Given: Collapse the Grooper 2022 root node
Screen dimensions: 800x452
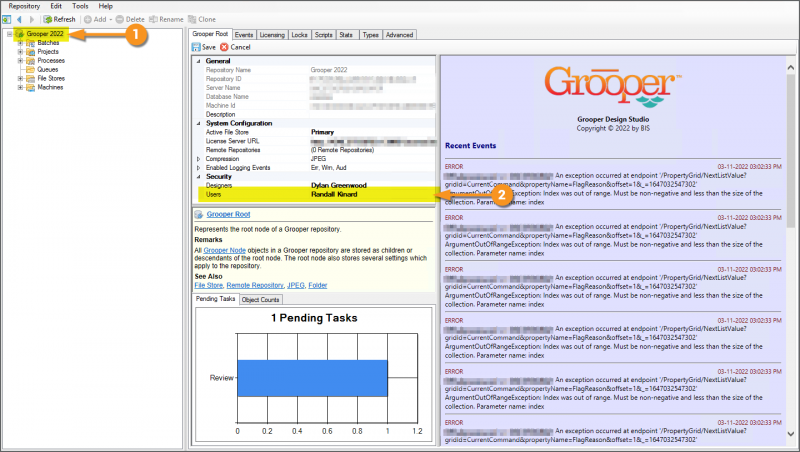Looking at the screenshot, I should 9,34.
